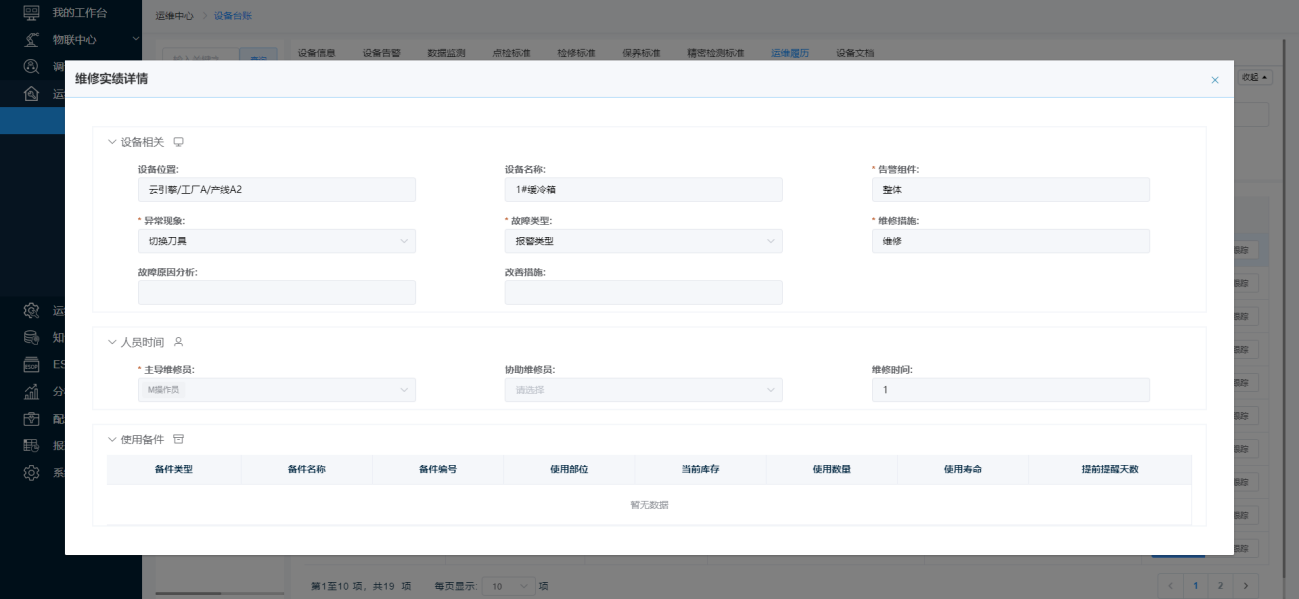Click the ESOP icon in the sidebar
This screenshot has height=599, width=1299.
point(32,365)
